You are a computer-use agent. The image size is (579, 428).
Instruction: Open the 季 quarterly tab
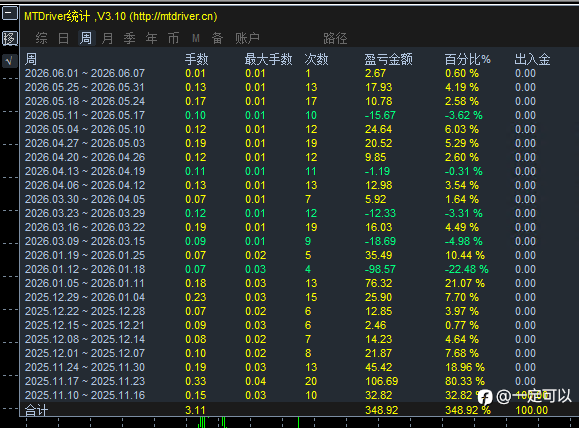coord(130,38)
